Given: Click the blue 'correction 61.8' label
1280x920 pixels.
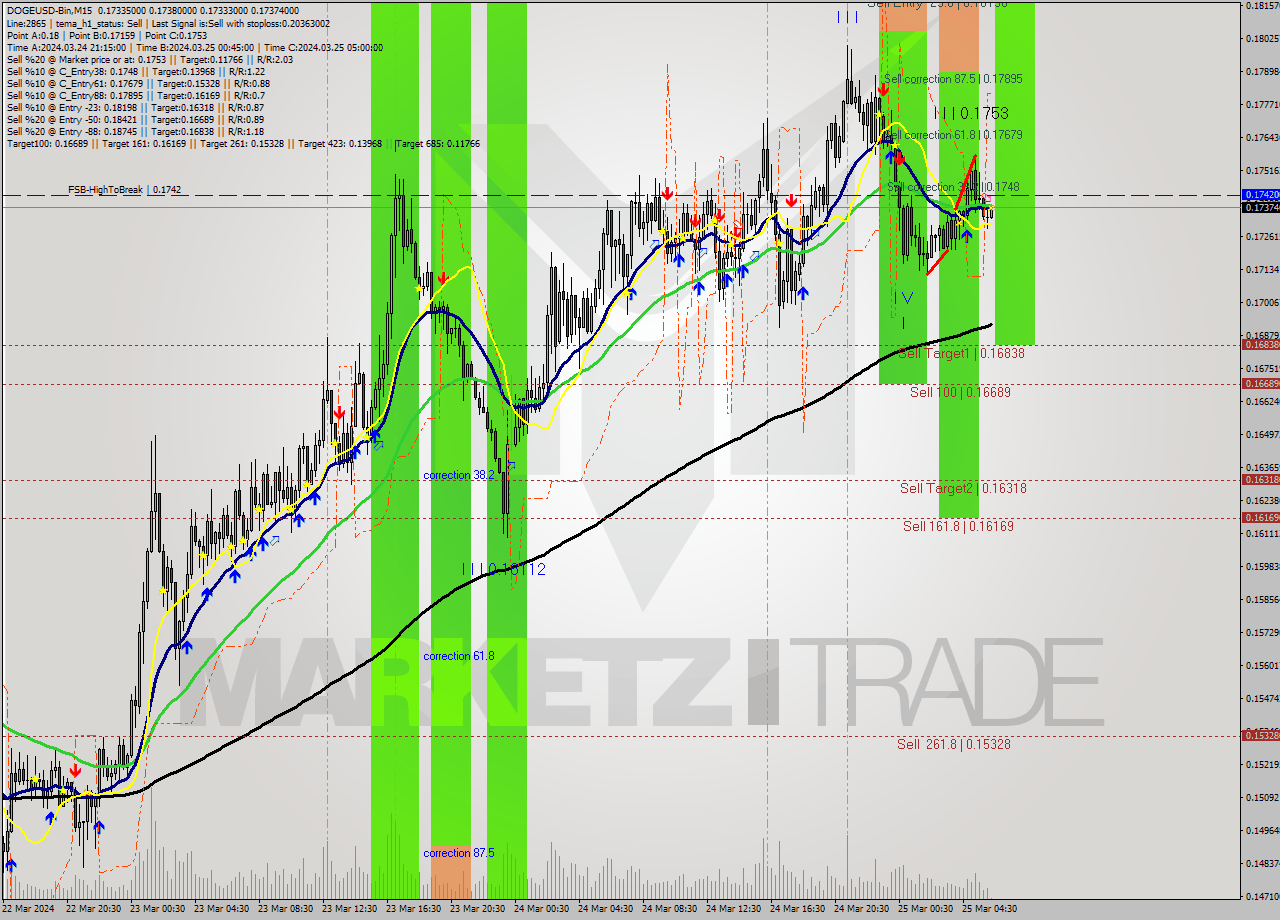Looking at the screenshot, I should (x=459, y=656).
